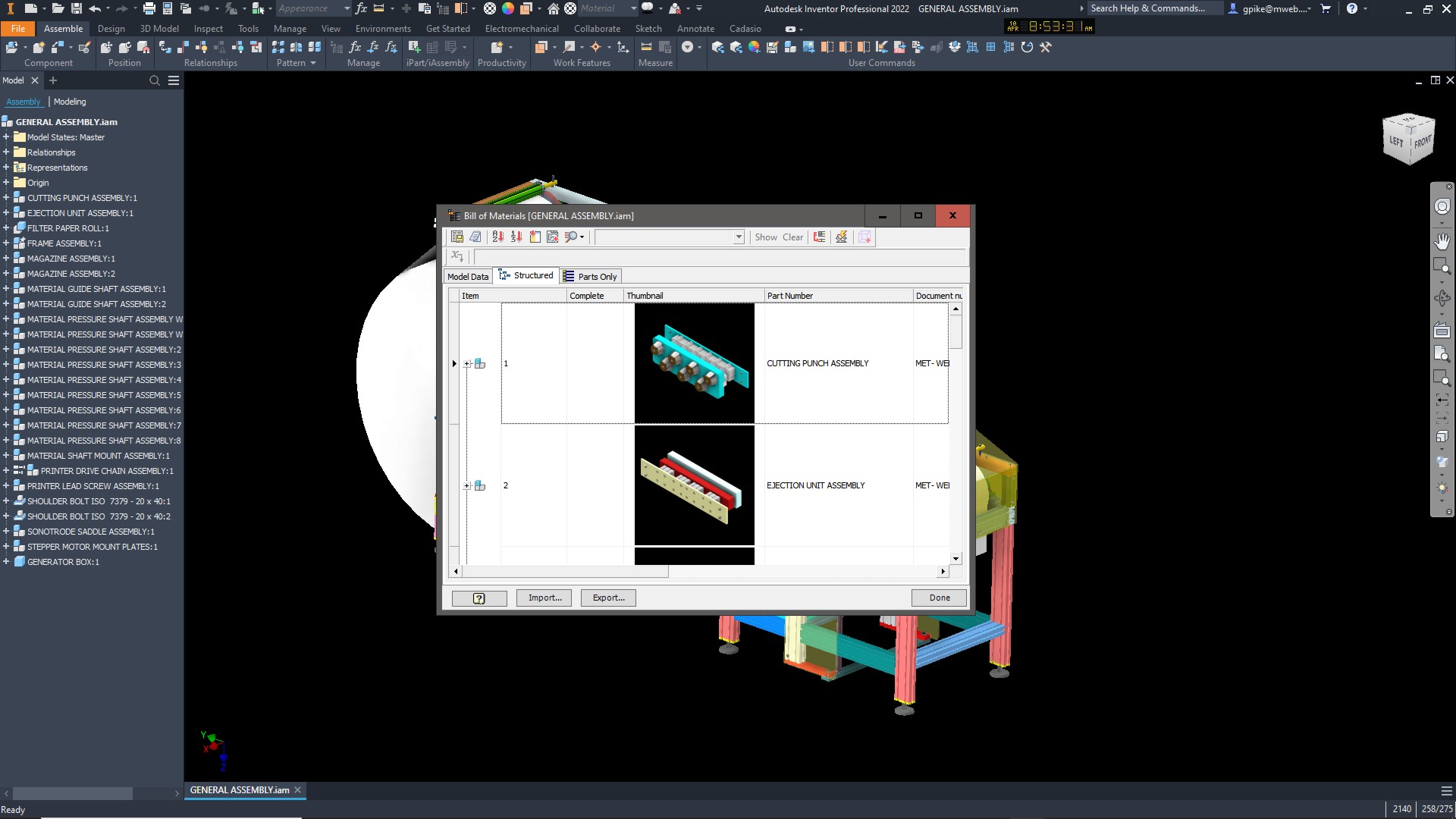Click the Home view icon in the title bar
Screen dimensions: 1456x819
554,8
